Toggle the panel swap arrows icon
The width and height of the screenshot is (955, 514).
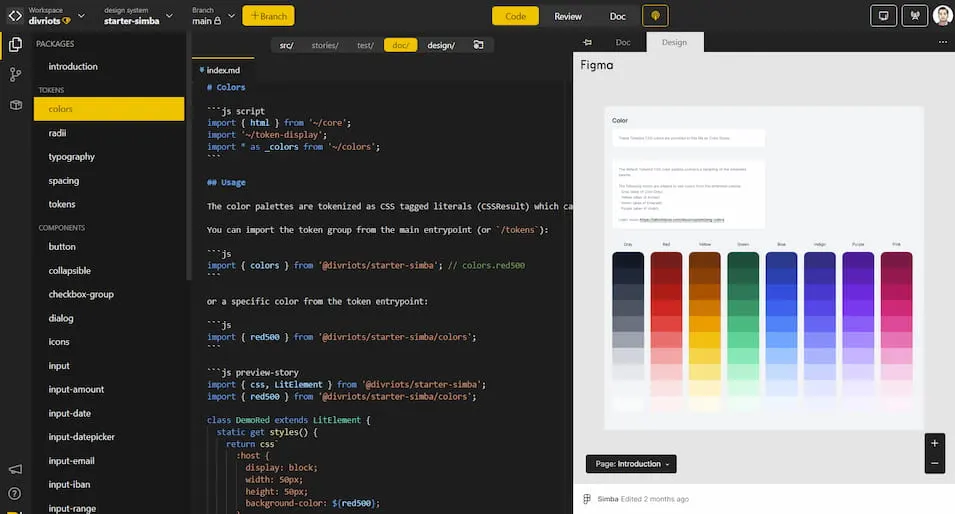[x=587, y=42]
